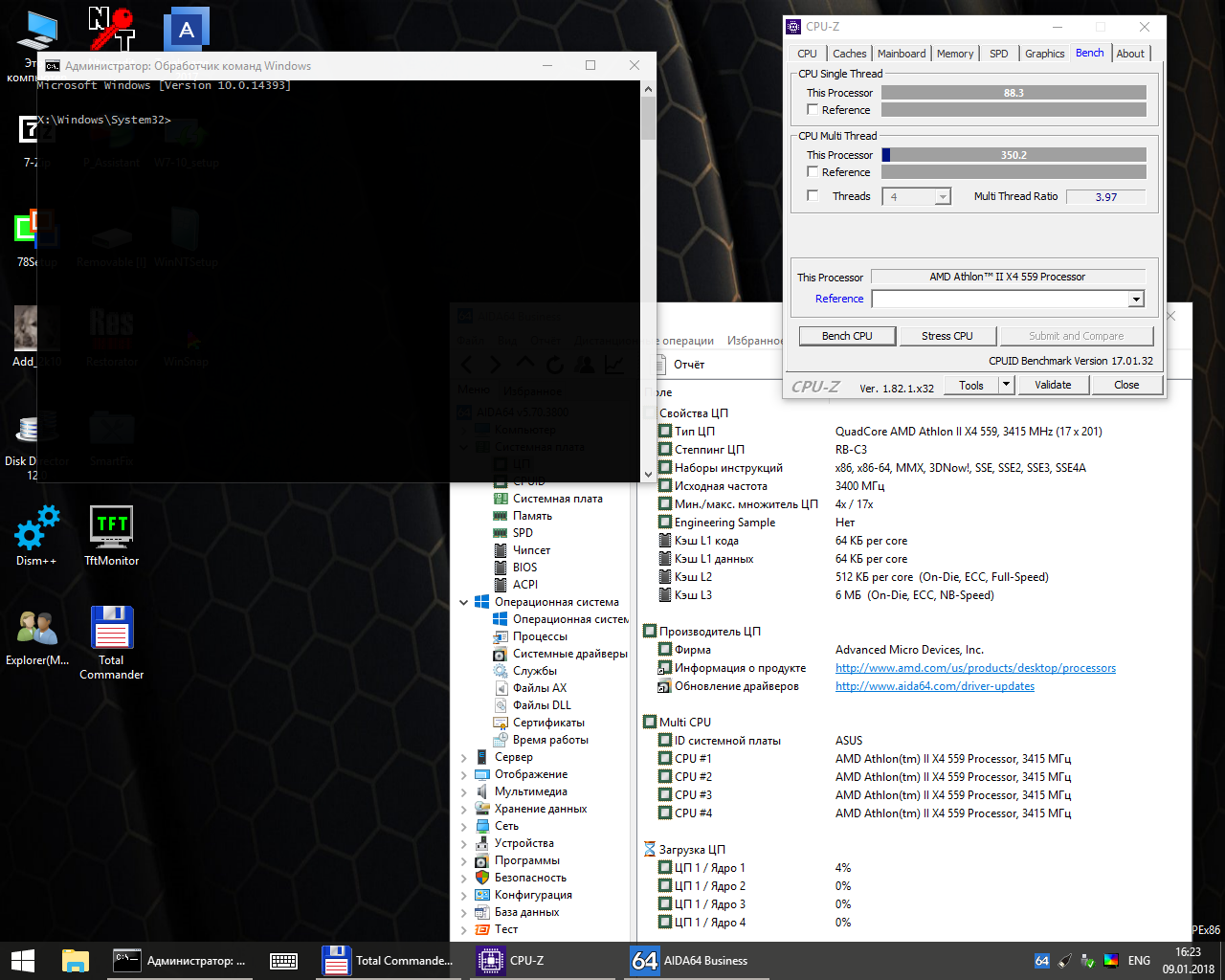Switch to AIDA64 Business taskbar button

[697, 961]
